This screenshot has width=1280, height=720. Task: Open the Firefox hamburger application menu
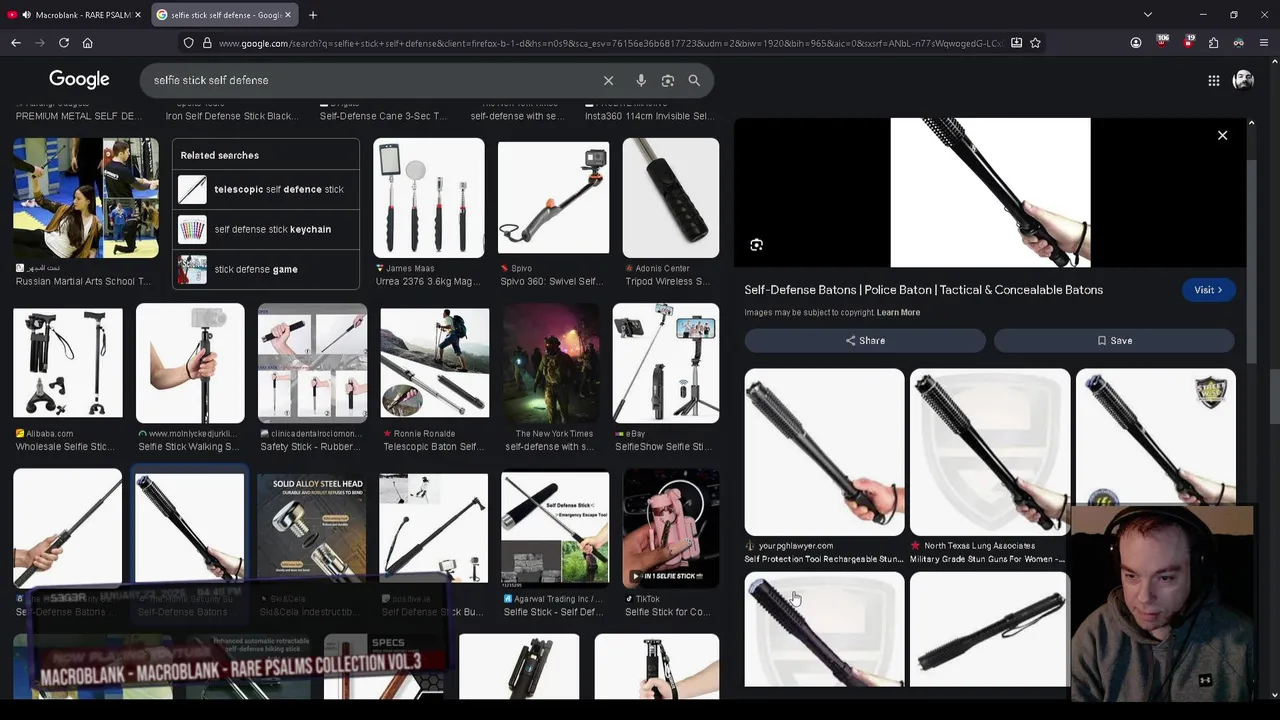pos(1264,43)
